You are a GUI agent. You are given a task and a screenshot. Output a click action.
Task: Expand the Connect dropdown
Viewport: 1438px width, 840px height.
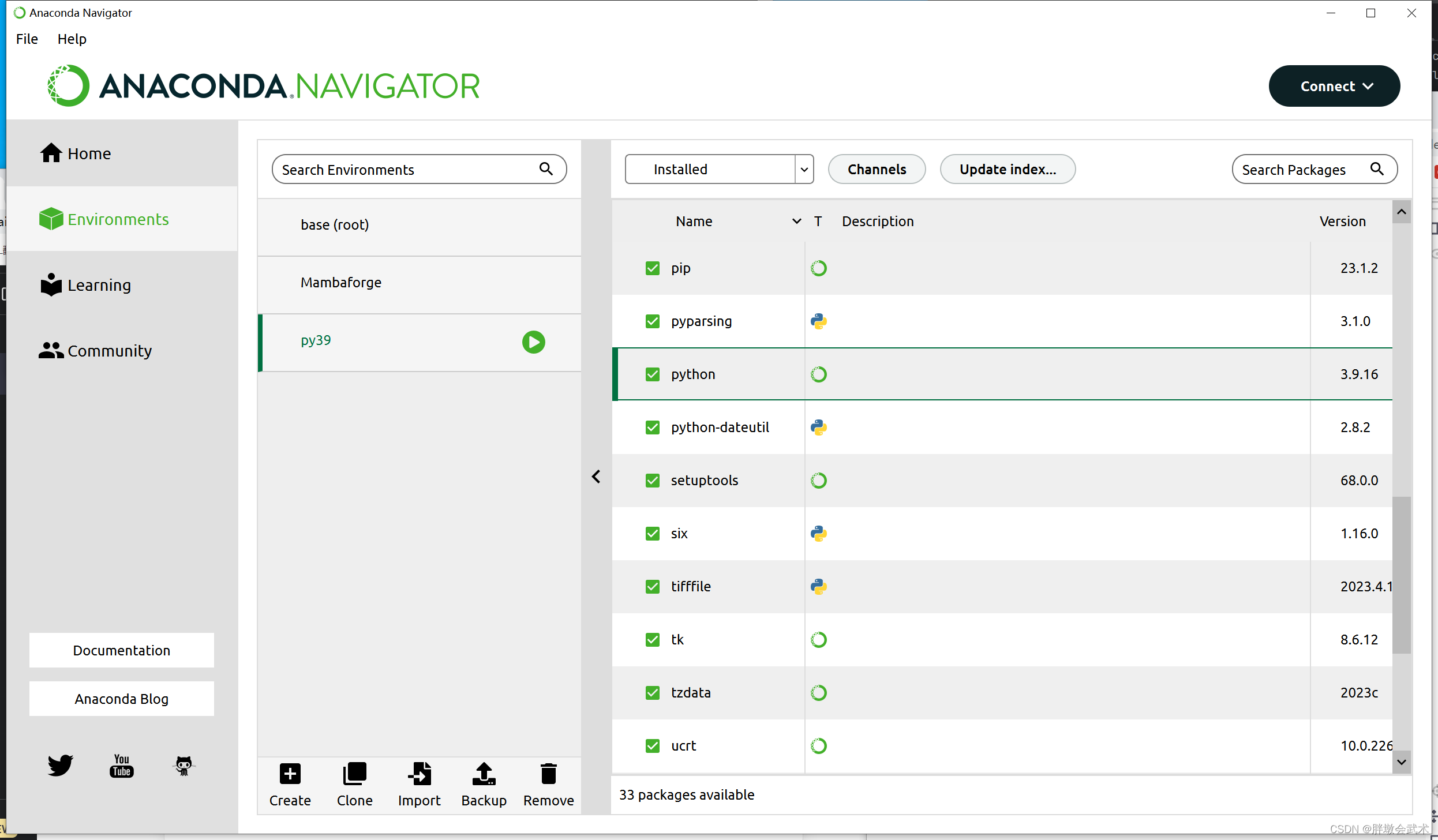coord(1334,86)
